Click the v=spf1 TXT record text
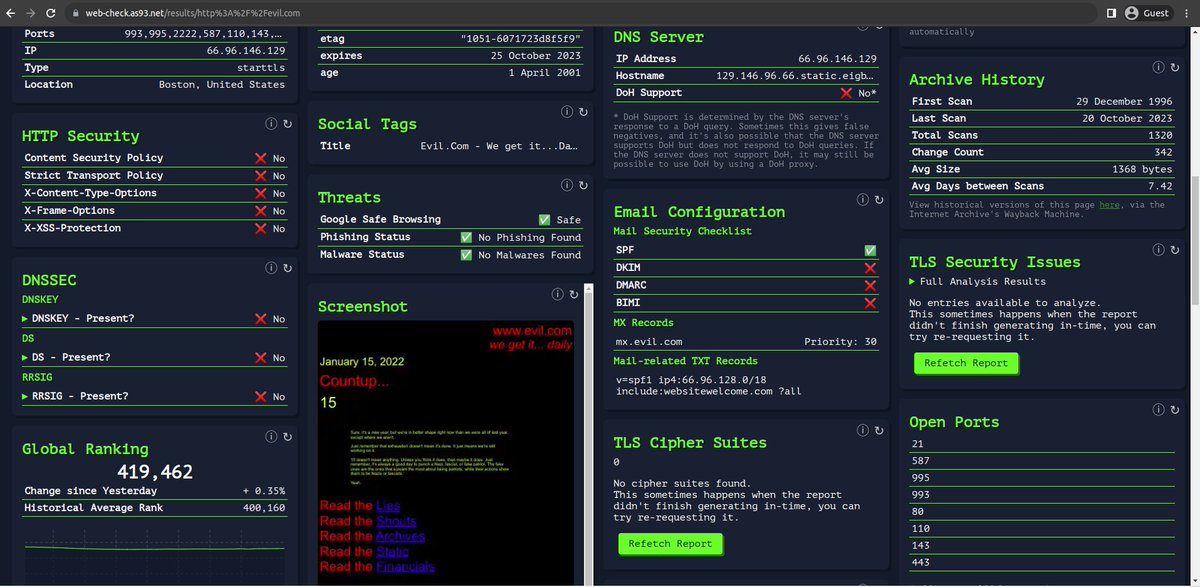This screenshot has height=587, width=1200. pyautogui.click(x=710, y=385)
